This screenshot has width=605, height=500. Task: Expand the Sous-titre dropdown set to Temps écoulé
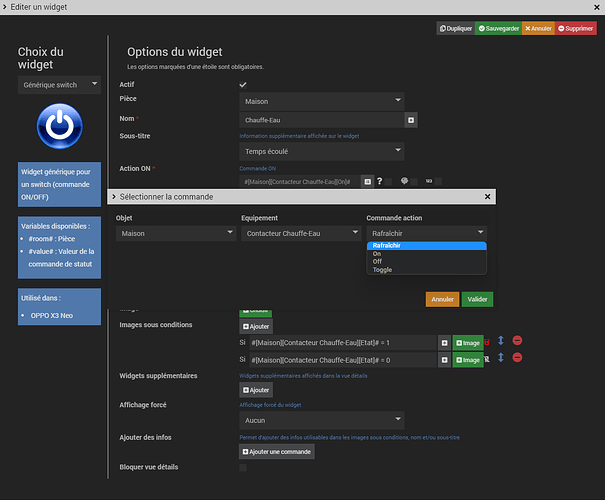click(x=321, y=151)
